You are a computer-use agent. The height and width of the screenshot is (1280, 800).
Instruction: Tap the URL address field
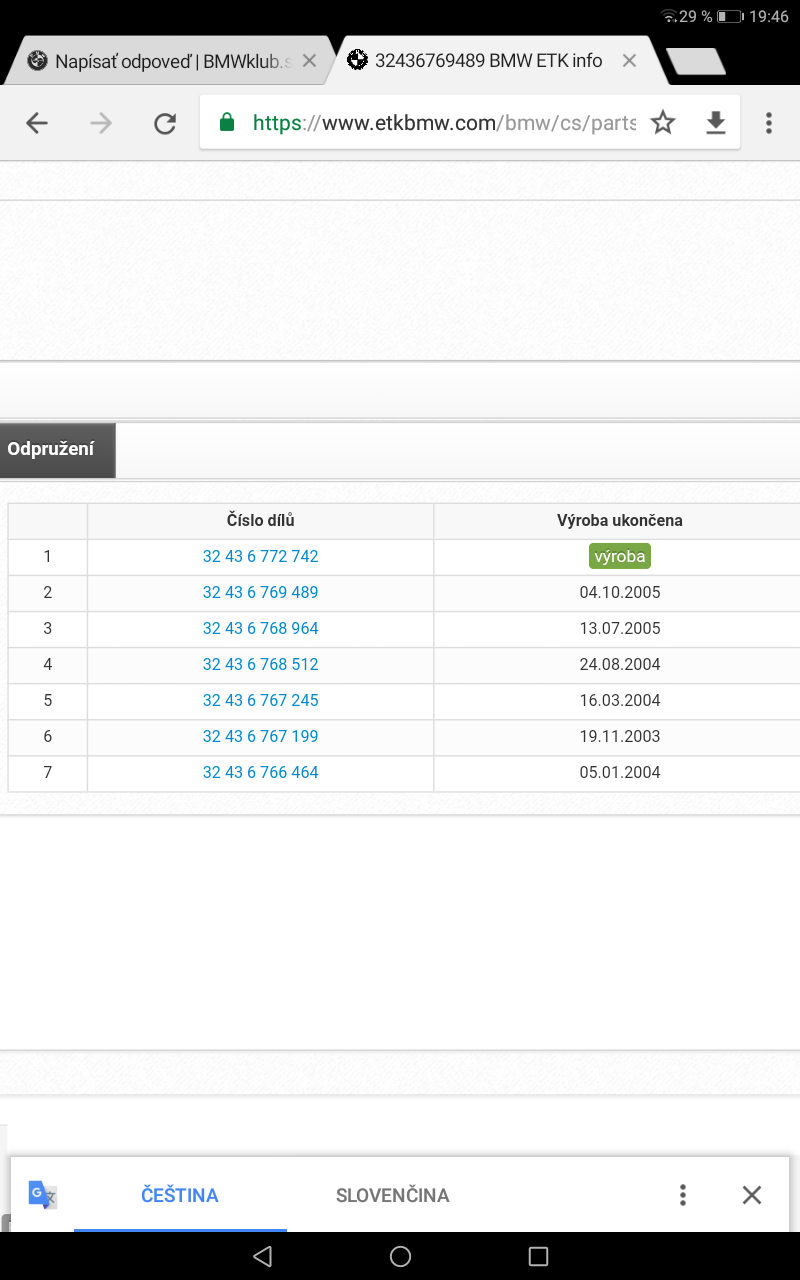coord(440,123)
